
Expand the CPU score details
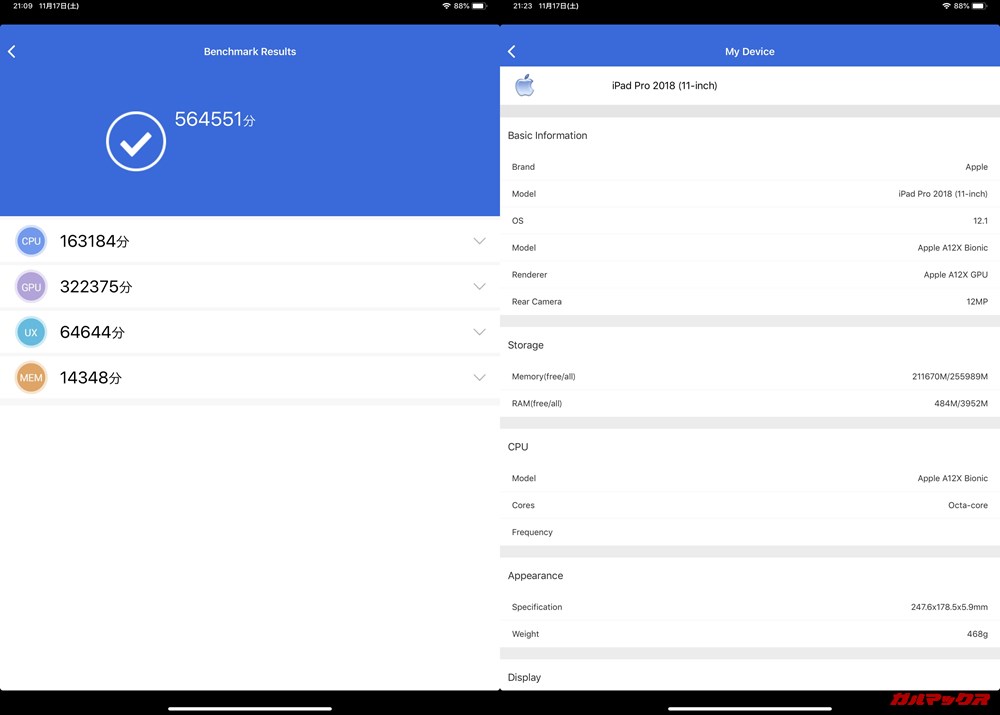click(480, 241)
